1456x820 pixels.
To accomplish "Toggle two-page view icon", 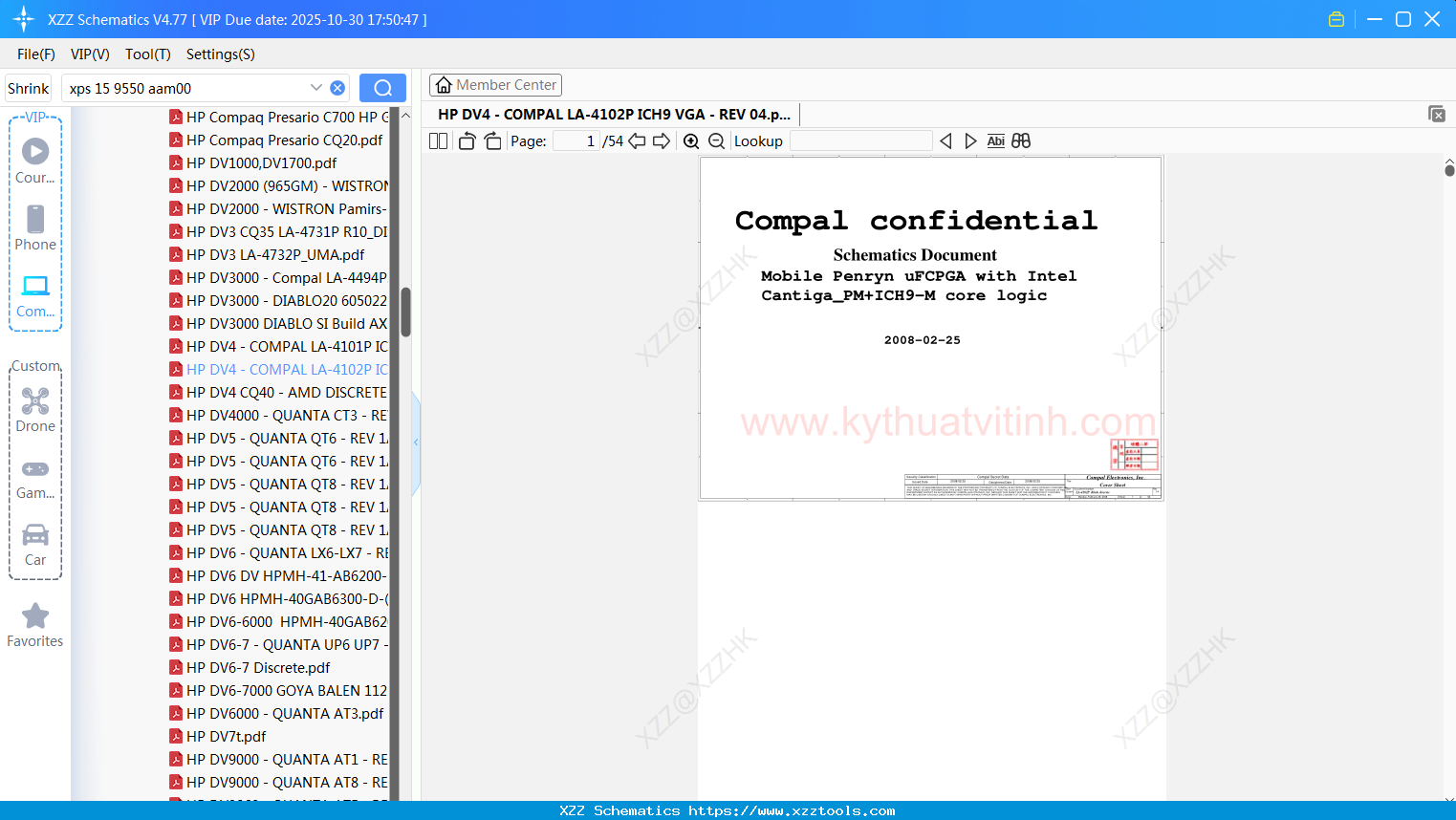I will [439, 140].
